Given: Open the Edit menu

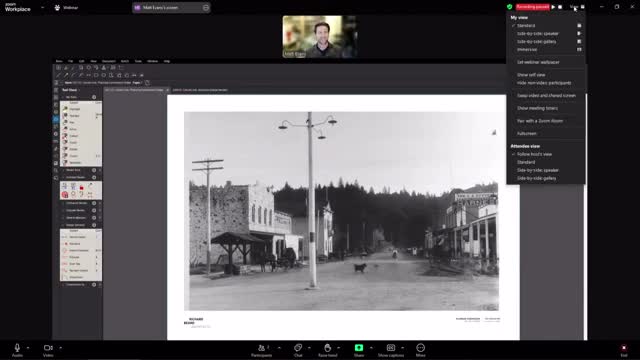Looking at the screenshot, I should (x=81, y=61).
